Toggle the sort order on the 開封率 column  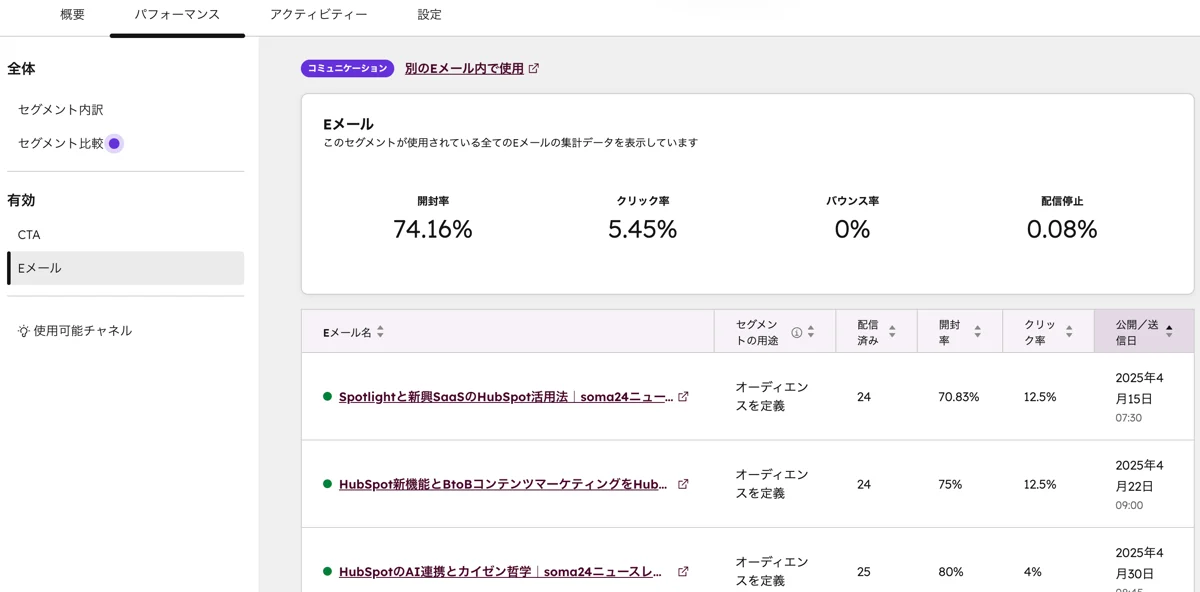click(977, 331)
